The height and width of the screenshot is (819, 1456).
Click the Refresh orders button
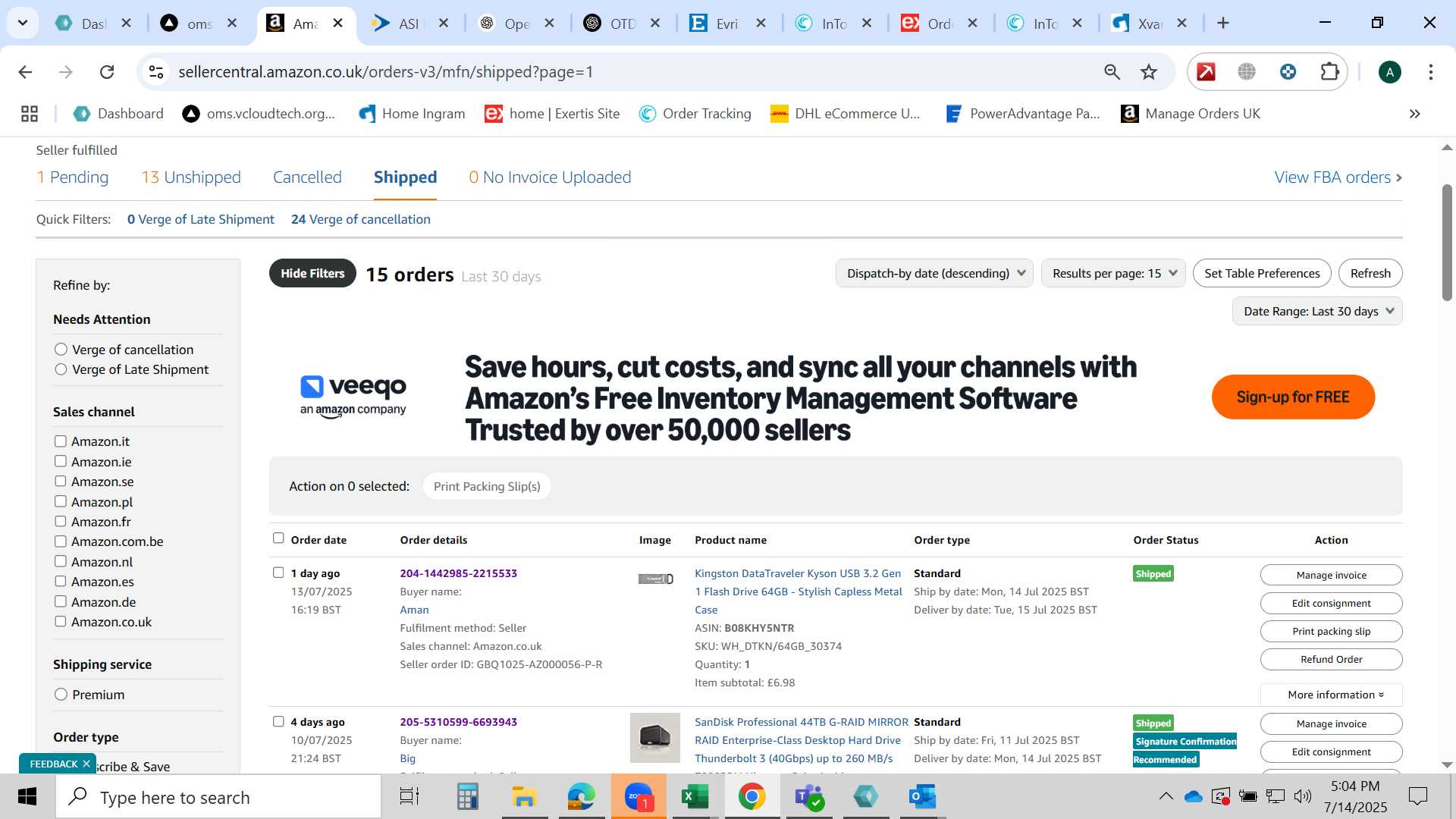[x=1370, y=273]
